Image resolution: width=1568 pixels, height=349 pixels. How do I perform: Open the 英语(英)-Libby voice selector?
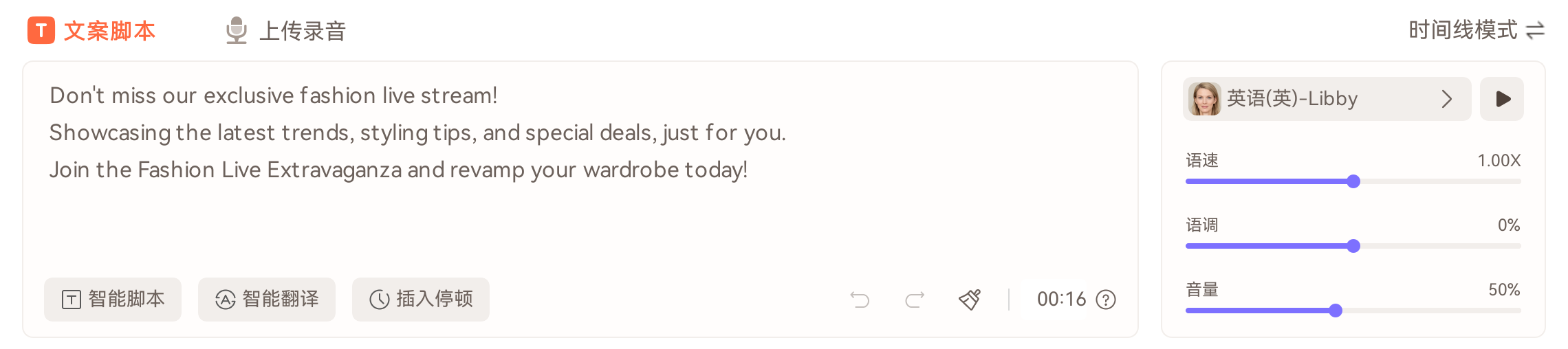[x=1292, y=99]
